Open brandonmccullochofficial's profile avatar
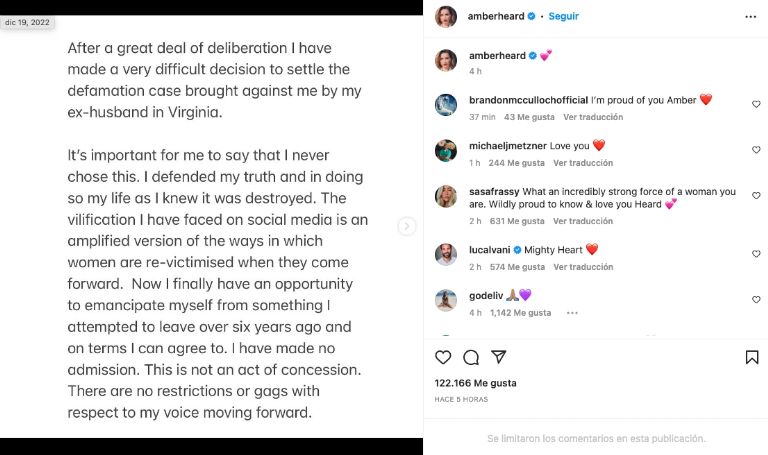The width and height of the screenshot is (768, 455). (446, 105)
